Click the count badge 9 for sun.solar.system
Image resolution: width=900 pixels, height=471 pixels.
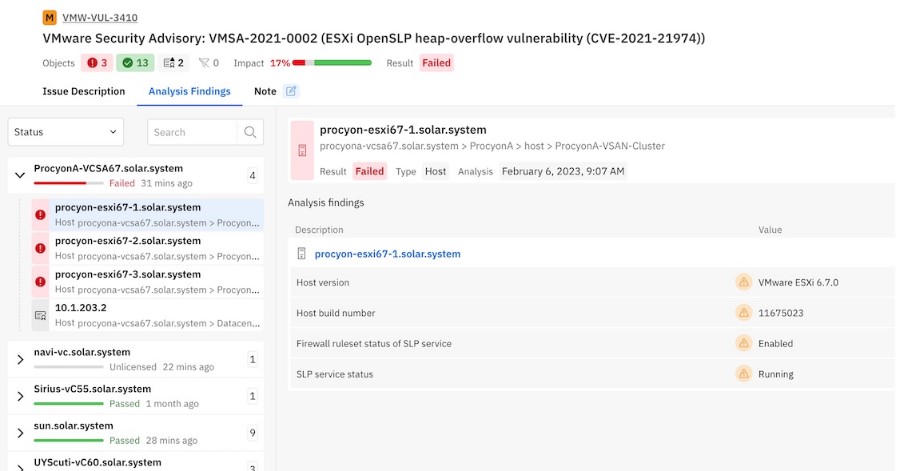click(253, 433)
